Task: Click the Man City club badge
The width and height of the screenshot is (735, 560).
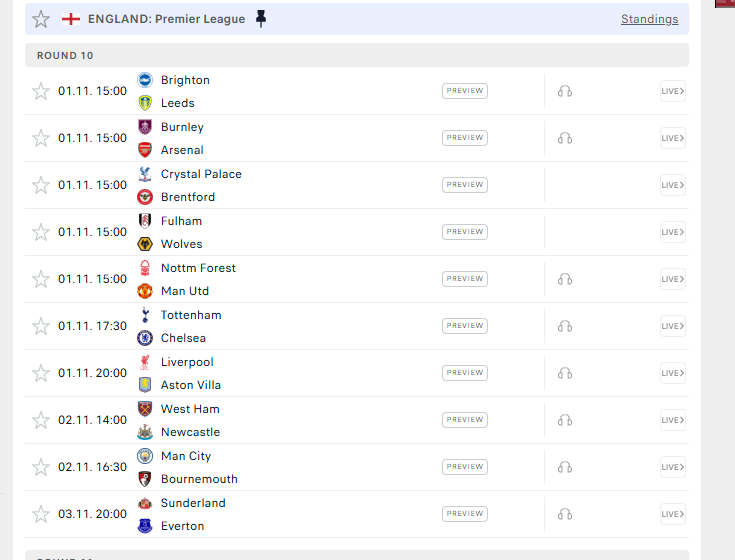Action: 145,455
